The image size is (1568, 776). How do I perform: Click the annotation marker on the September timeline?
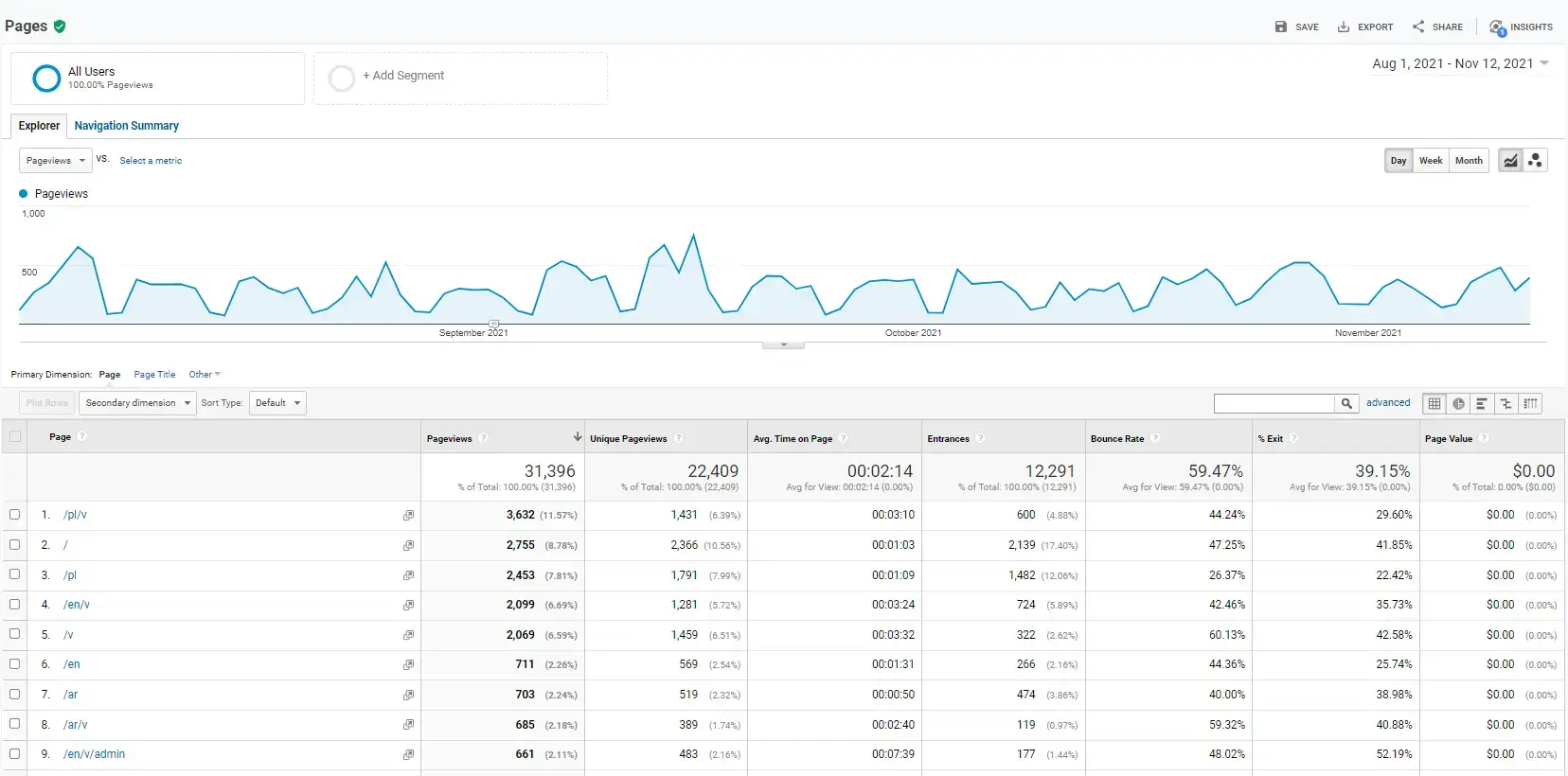coord(493,325)
